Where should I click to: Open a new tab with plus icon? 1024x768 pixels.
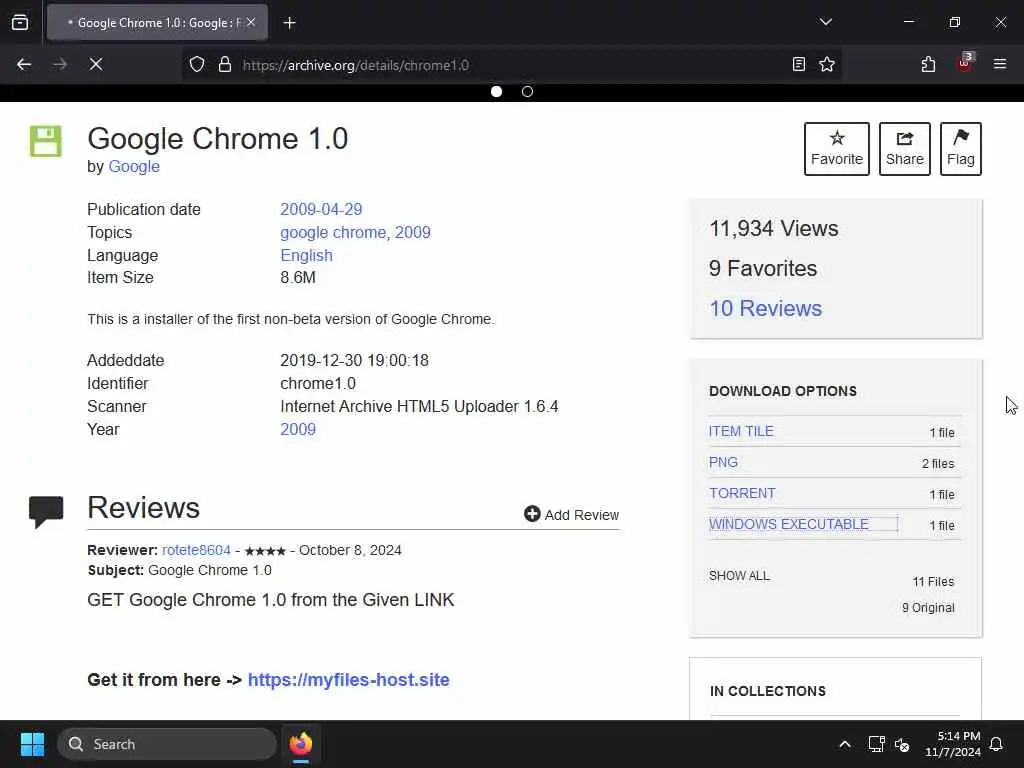289,23
